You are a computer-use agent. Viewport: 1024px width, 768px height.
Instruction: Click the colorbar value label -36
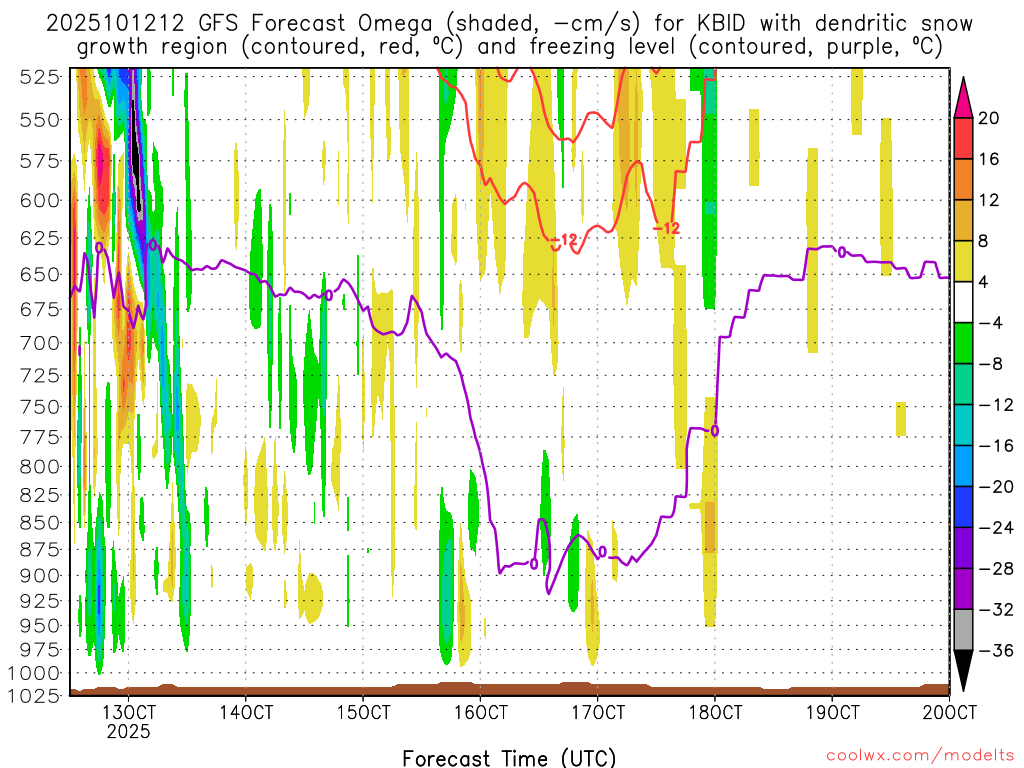[995, 650]
